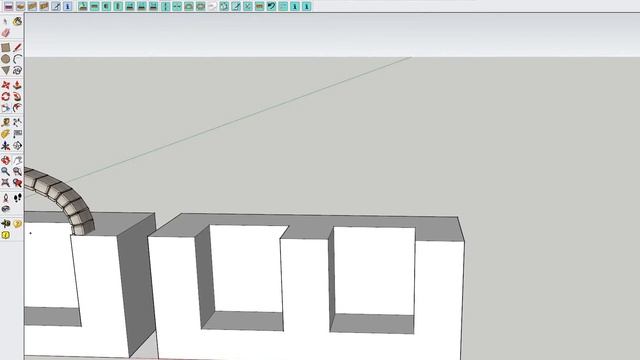Choose the Pan hand tool

17,160
